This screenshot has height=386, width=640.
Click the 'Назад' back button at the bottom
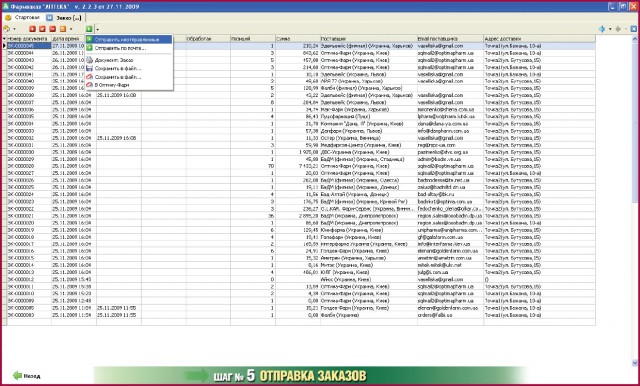click(x=27, y=376)
